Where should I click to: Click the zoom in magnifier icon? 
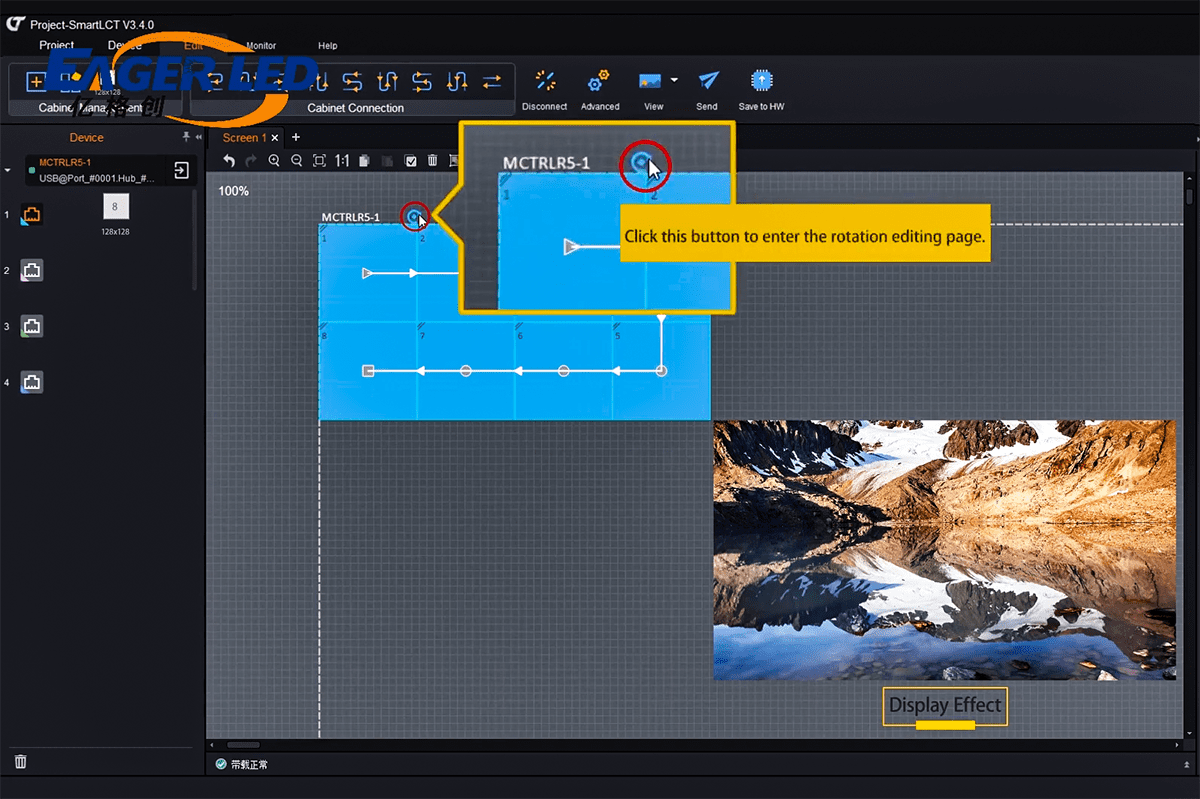[274, 161]
